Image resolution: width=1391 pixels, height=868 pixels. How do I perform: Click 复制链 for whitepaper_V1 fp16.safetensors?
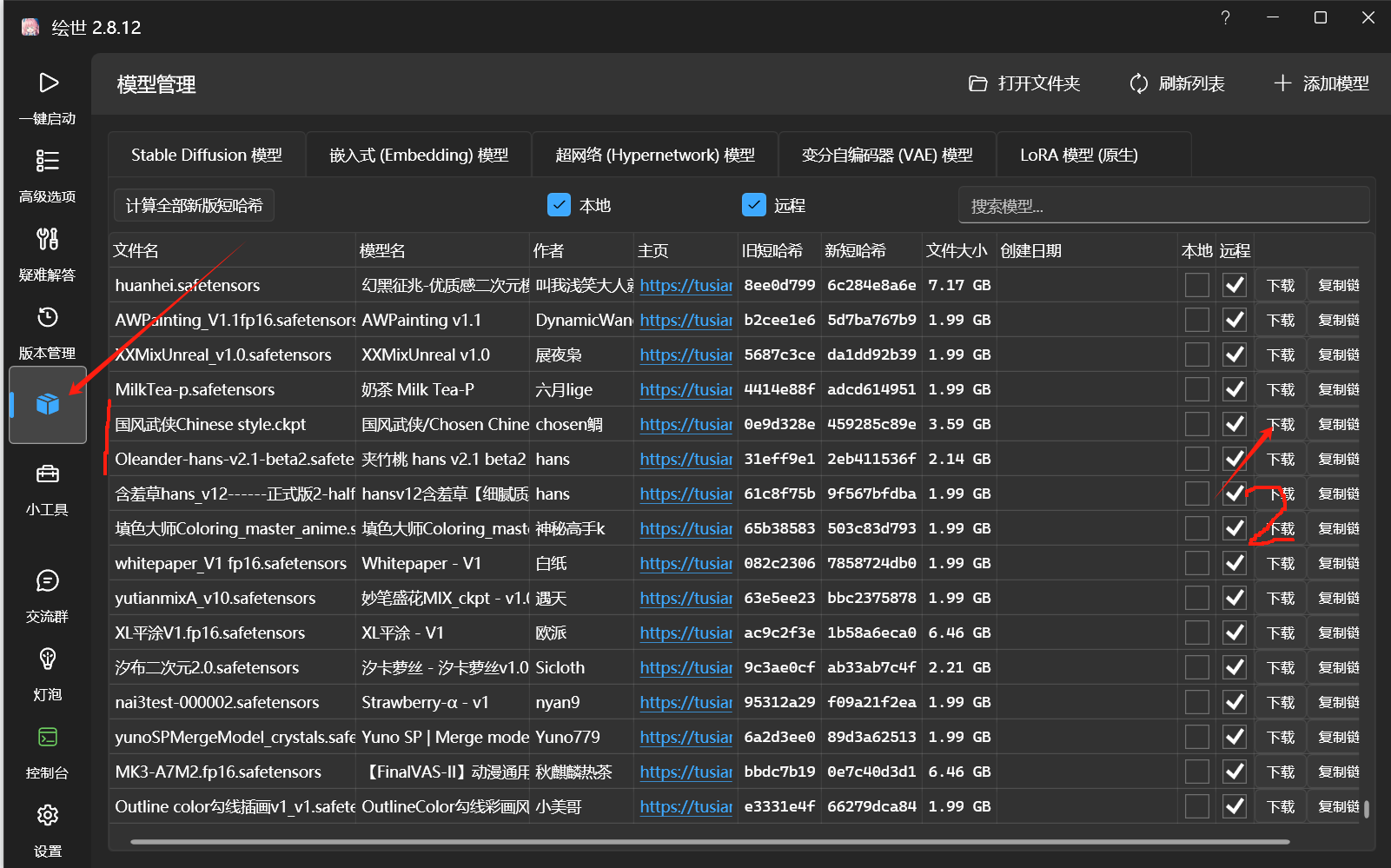point(1336,563)
